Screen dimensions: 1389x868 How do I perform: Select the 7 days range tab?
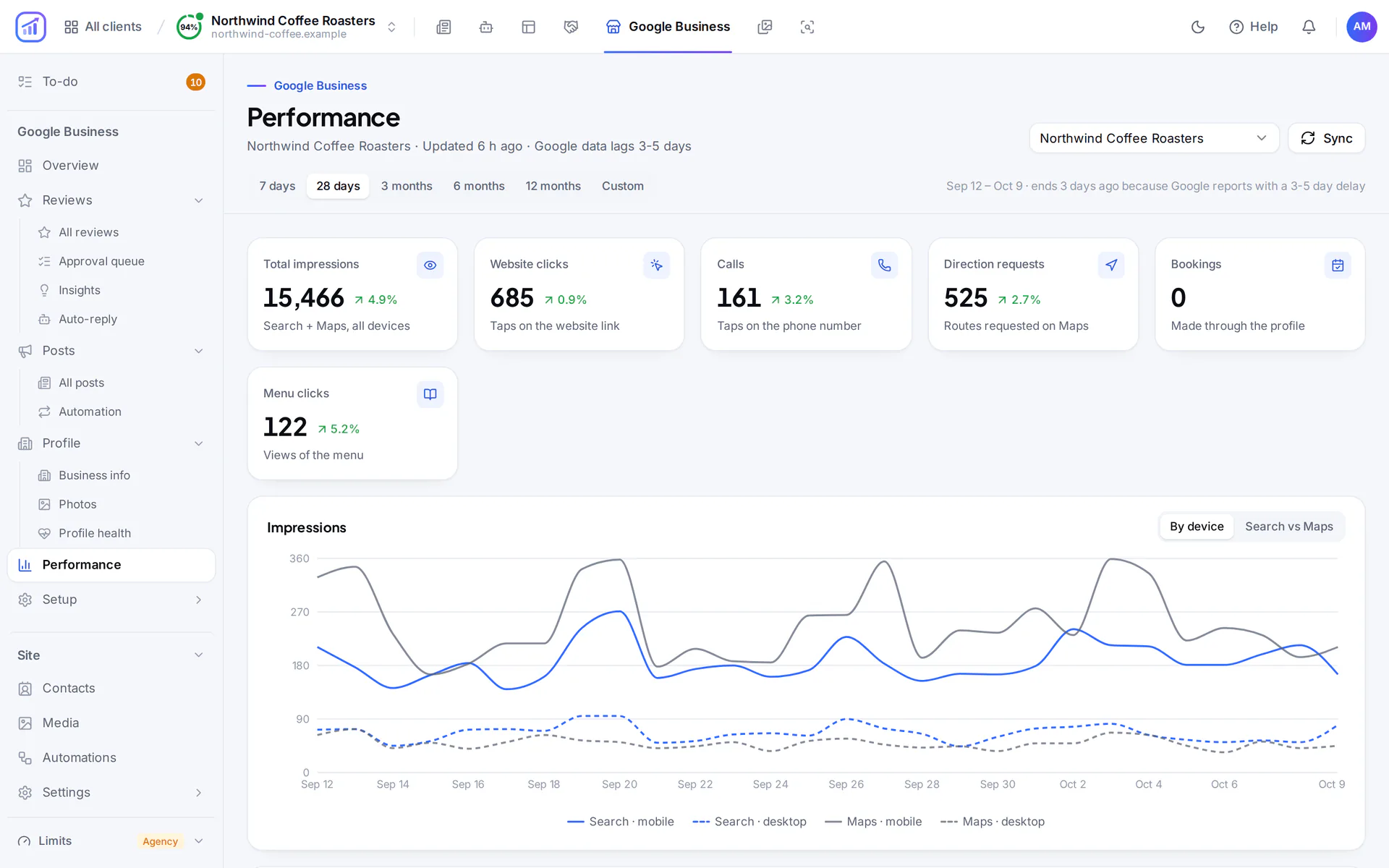(277, 186)
